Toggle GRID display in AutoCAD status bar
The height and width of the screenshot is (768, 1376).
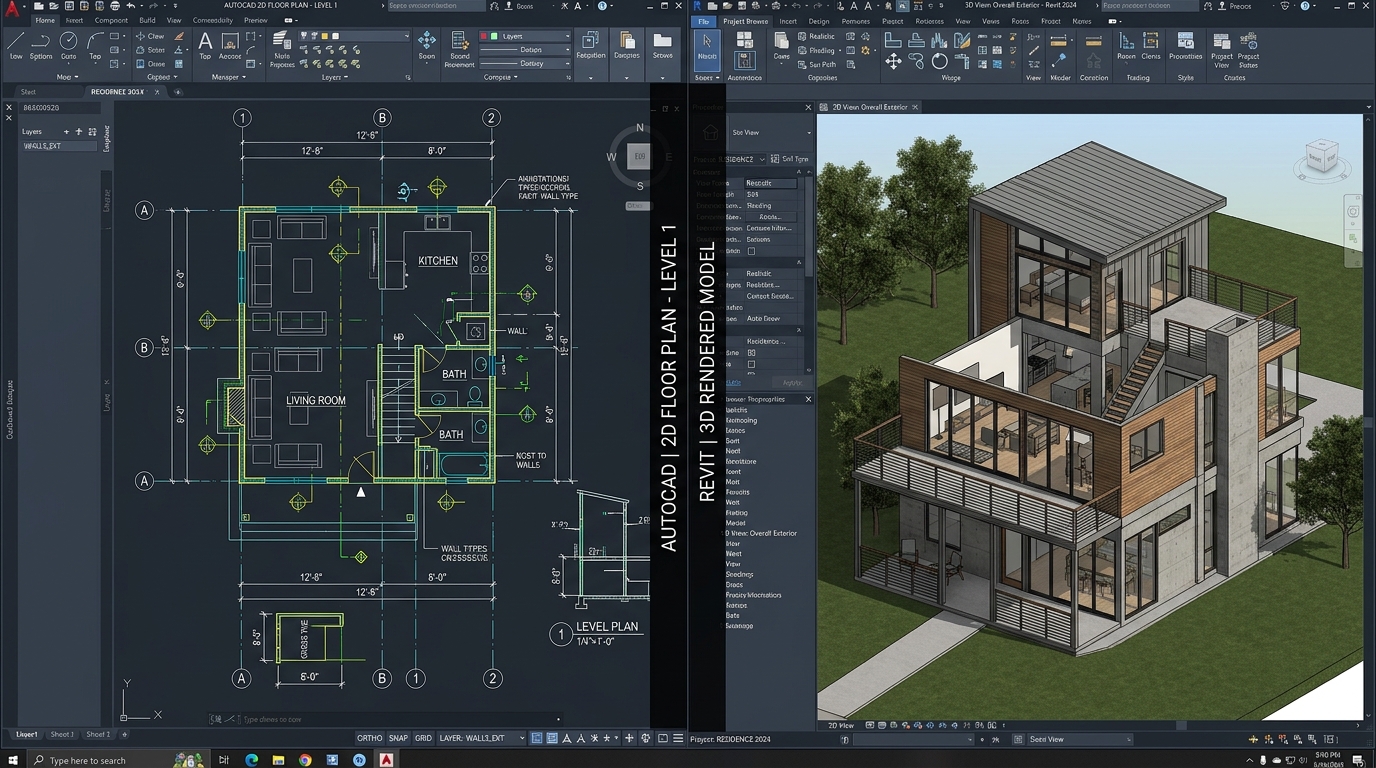coord(423,738)
